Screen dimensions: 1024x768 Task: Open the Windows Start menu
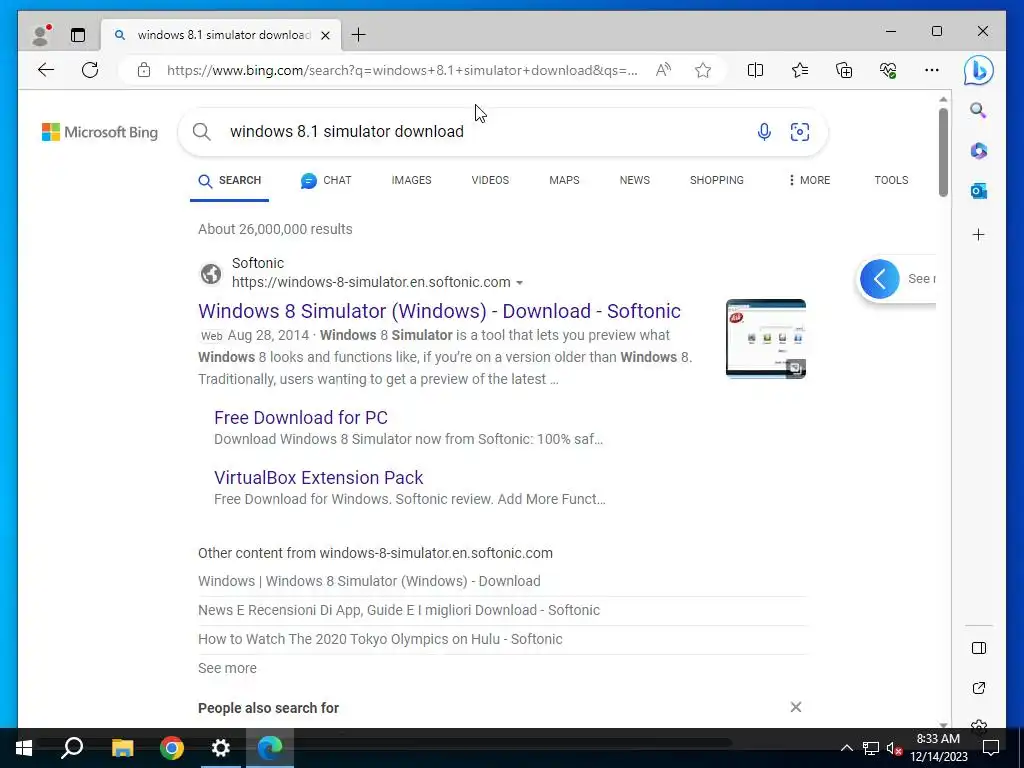(x=24, y=748)
